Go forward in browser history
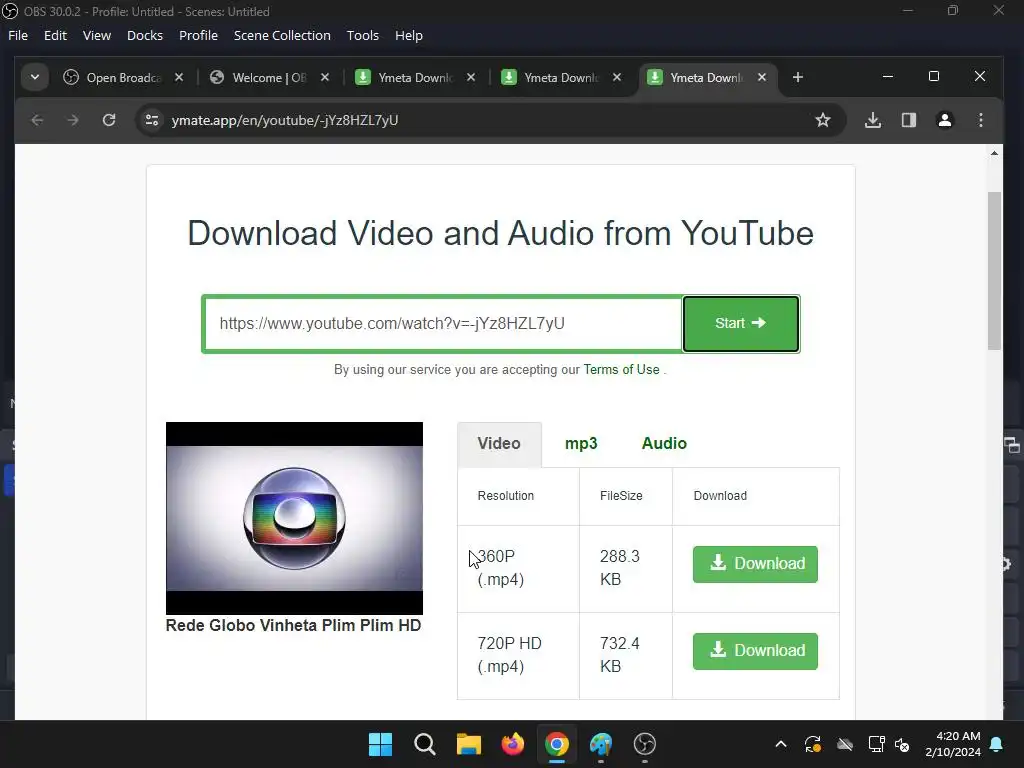The height and width of the screenshot is (768, 1024). 72,120
